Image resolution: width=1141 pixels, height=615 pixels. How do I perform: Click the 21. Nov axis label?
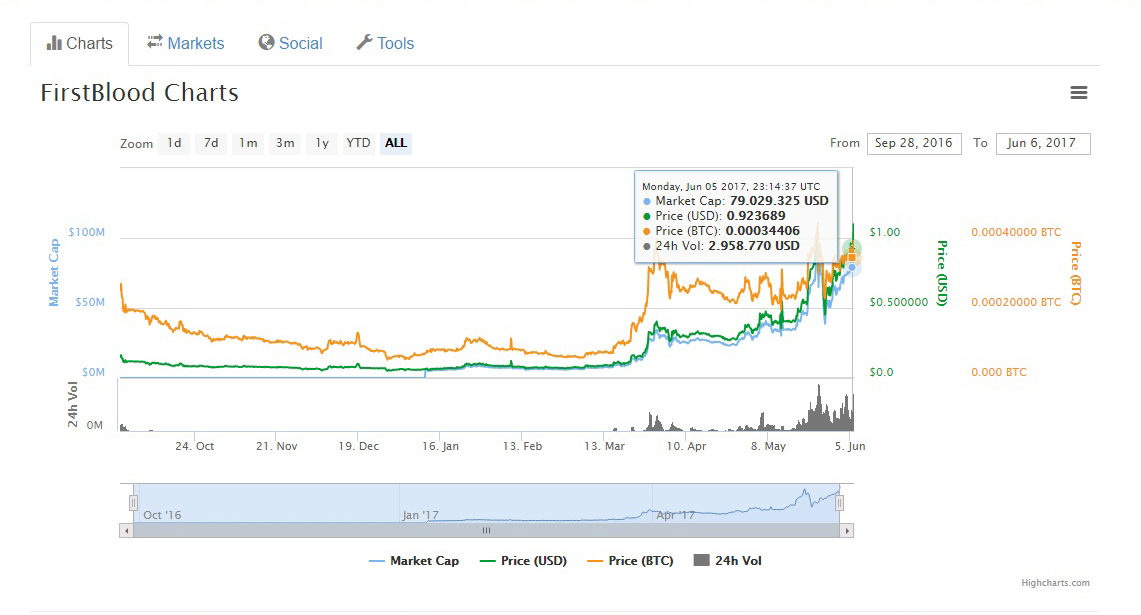click(x=277, y=446)
